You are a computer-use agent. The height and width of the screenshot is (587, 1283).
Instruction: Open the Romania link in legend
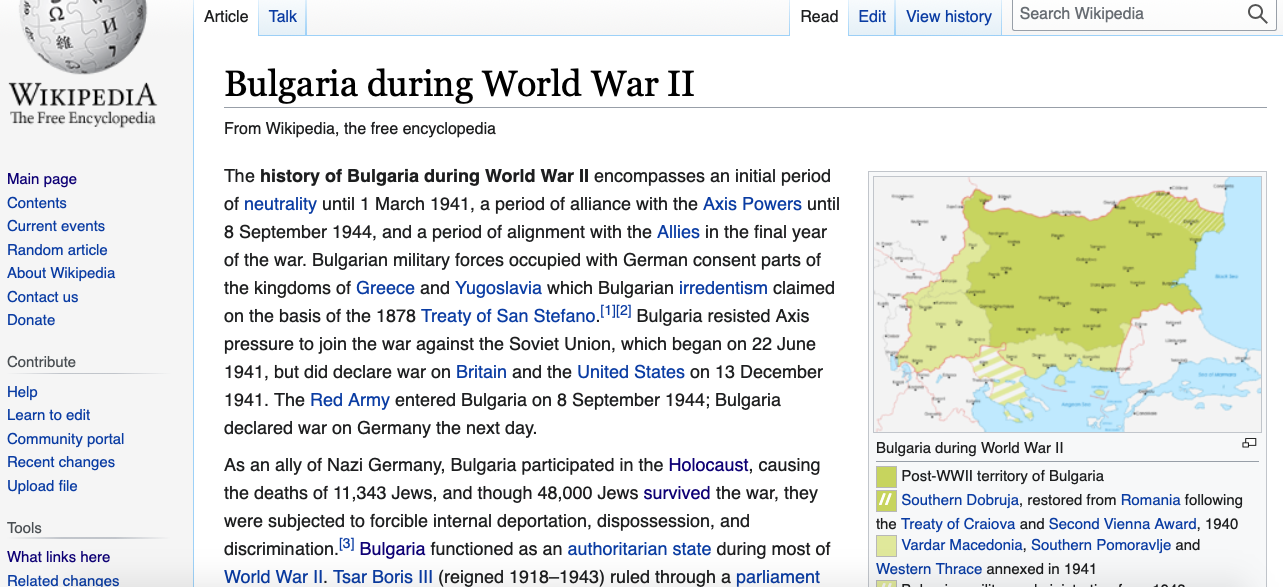[x=1150, y=500]
